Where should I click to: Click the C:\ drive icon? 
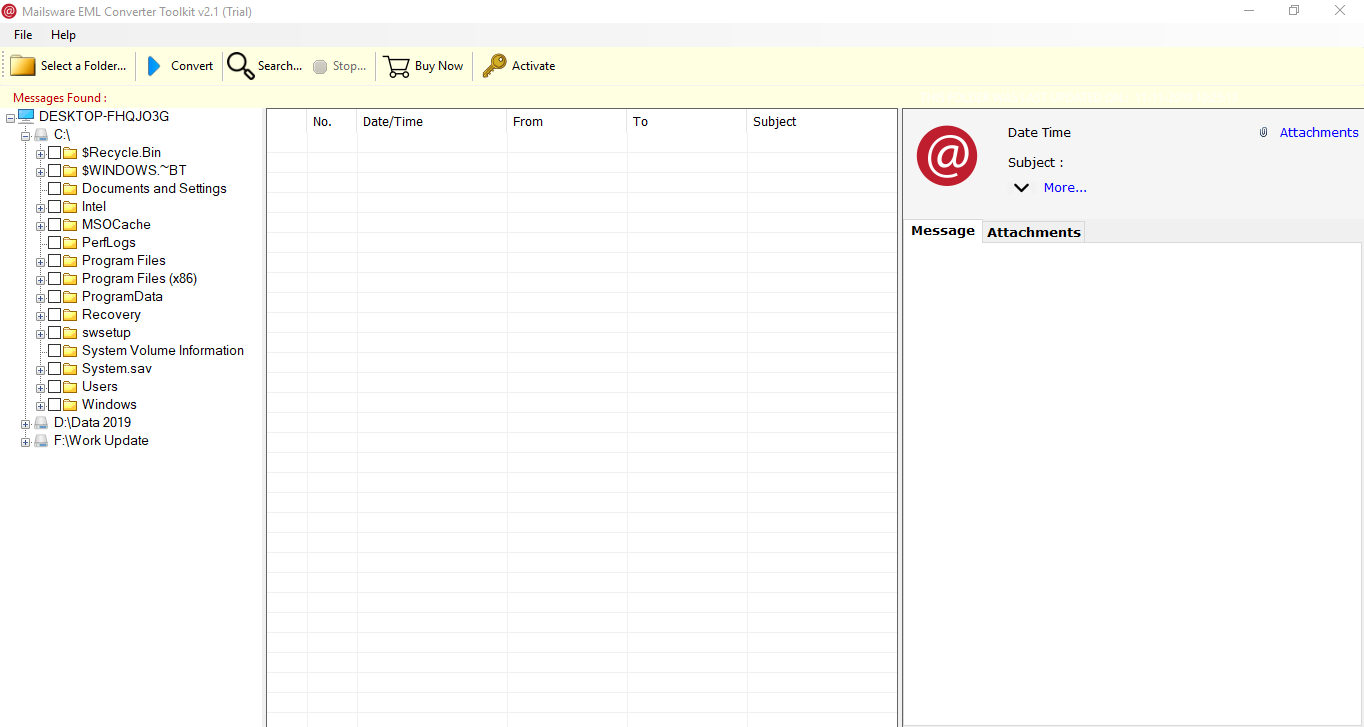click(x=41, y=134)
